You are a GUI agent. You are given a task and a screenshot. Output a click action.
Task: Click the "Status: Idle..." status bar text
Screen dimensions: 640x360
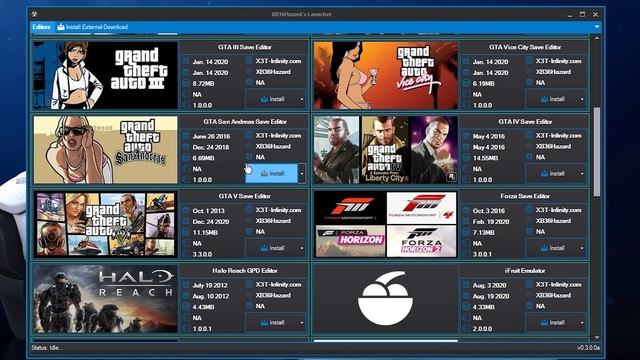point(47,348)
